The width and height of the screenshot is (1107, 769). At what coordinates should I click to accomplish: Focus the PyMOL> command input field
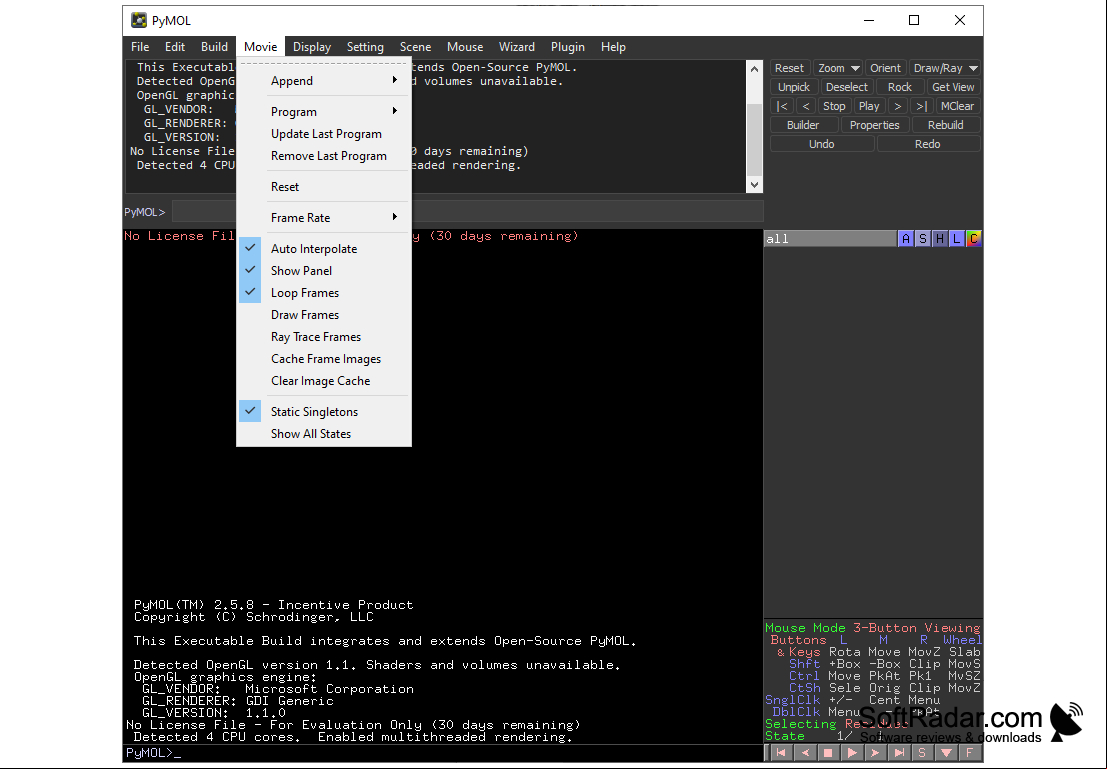tap(467, 212)
